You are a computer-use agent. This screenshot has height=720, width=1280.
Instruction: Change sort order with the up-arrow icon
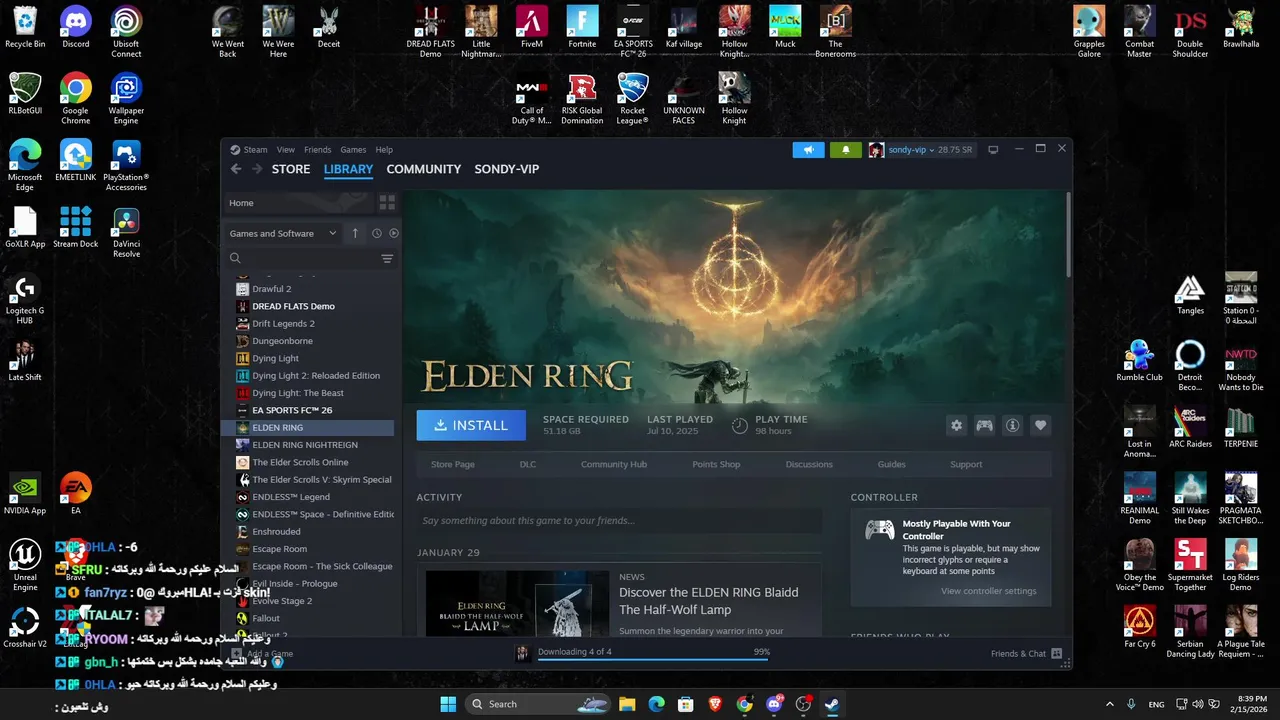click(354, 233)
